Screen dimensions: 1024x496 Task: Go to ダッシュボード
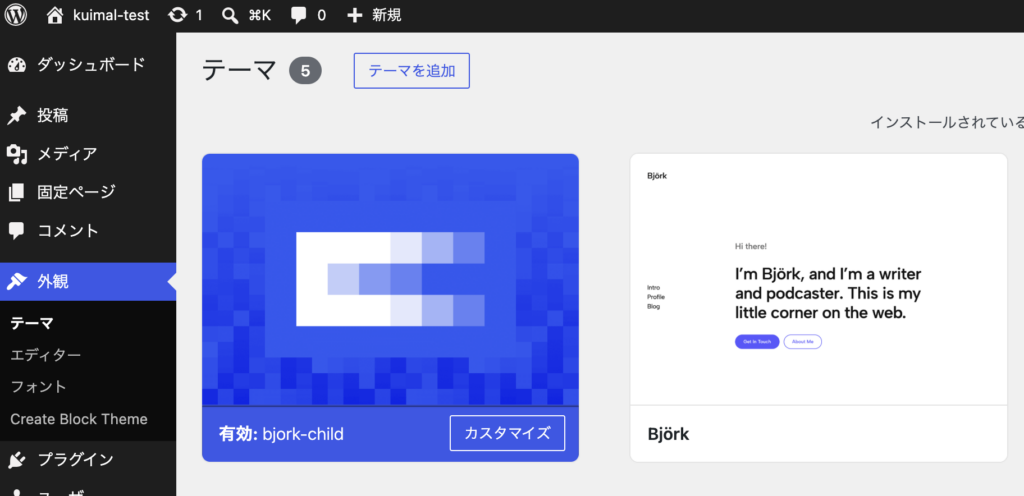click(91, 65)
